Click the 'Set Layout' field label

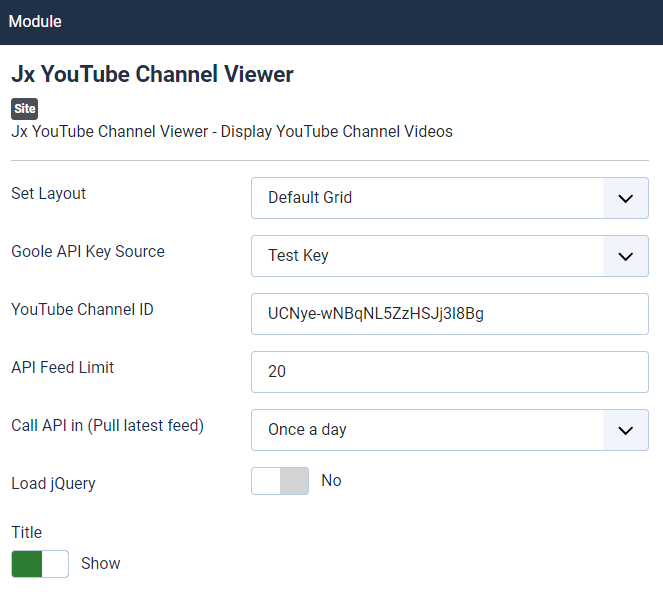point(49,194)
